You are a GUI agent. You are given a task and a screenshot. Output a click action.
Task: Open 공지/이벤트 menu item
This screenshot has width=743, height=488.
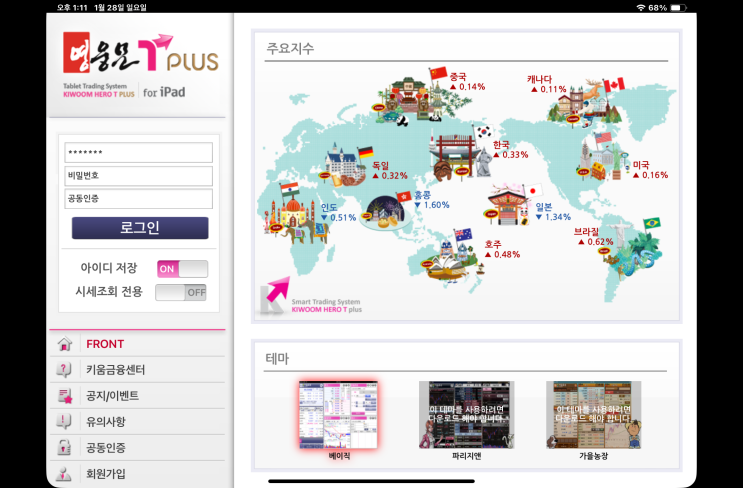[x=137, y=396]
